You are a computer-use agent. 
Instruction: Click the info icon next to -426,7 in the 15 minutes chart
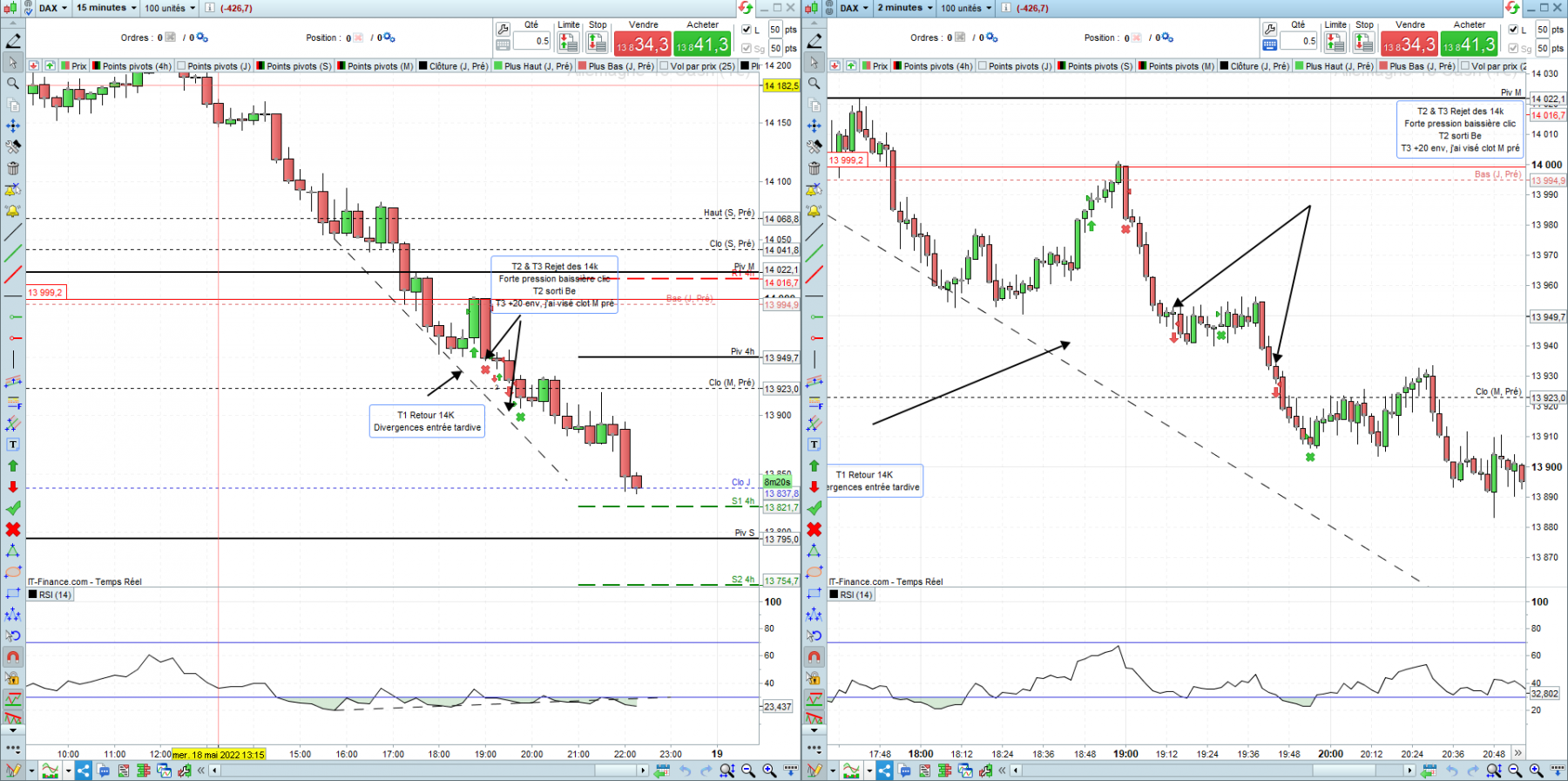210,8
